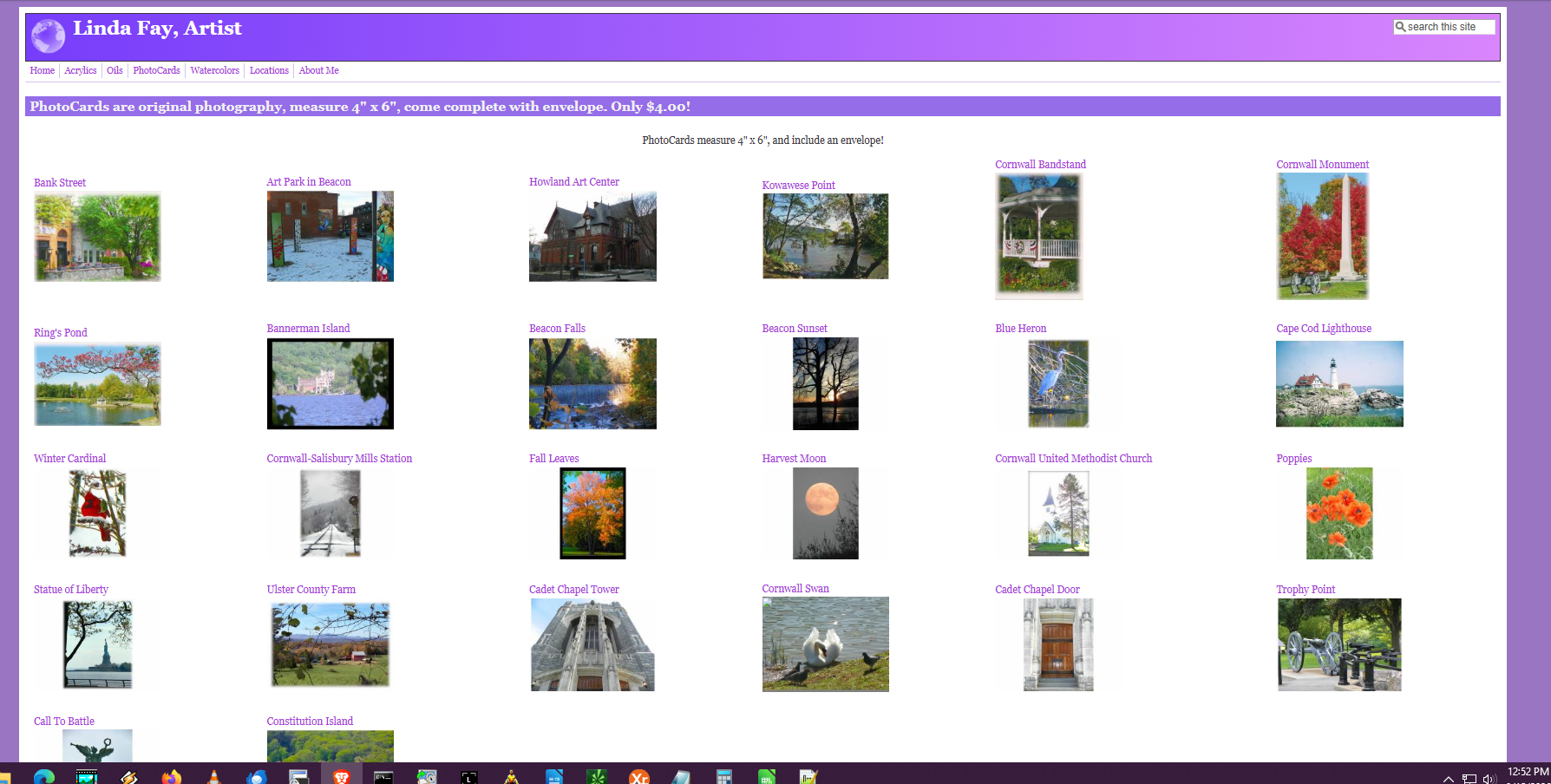Screen dimensions: 1551x784
Task: Go to the Home menu link
Action: pos(42,70)
